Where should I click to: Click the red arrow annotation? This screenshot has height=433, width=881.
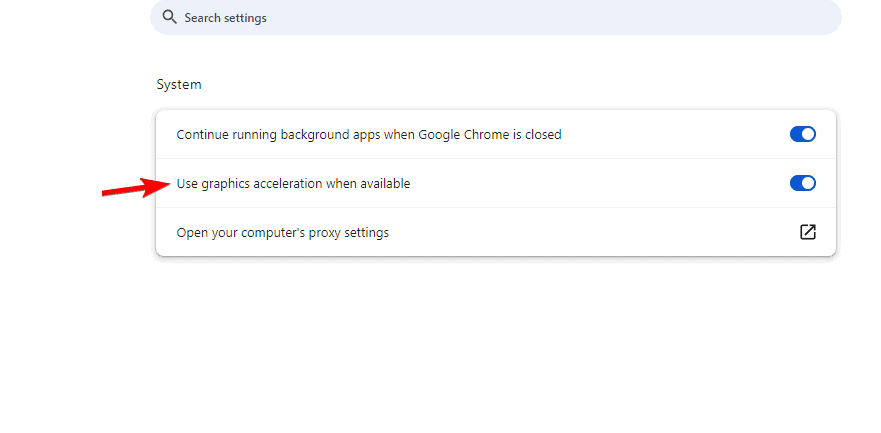click(x=137, y=187)
